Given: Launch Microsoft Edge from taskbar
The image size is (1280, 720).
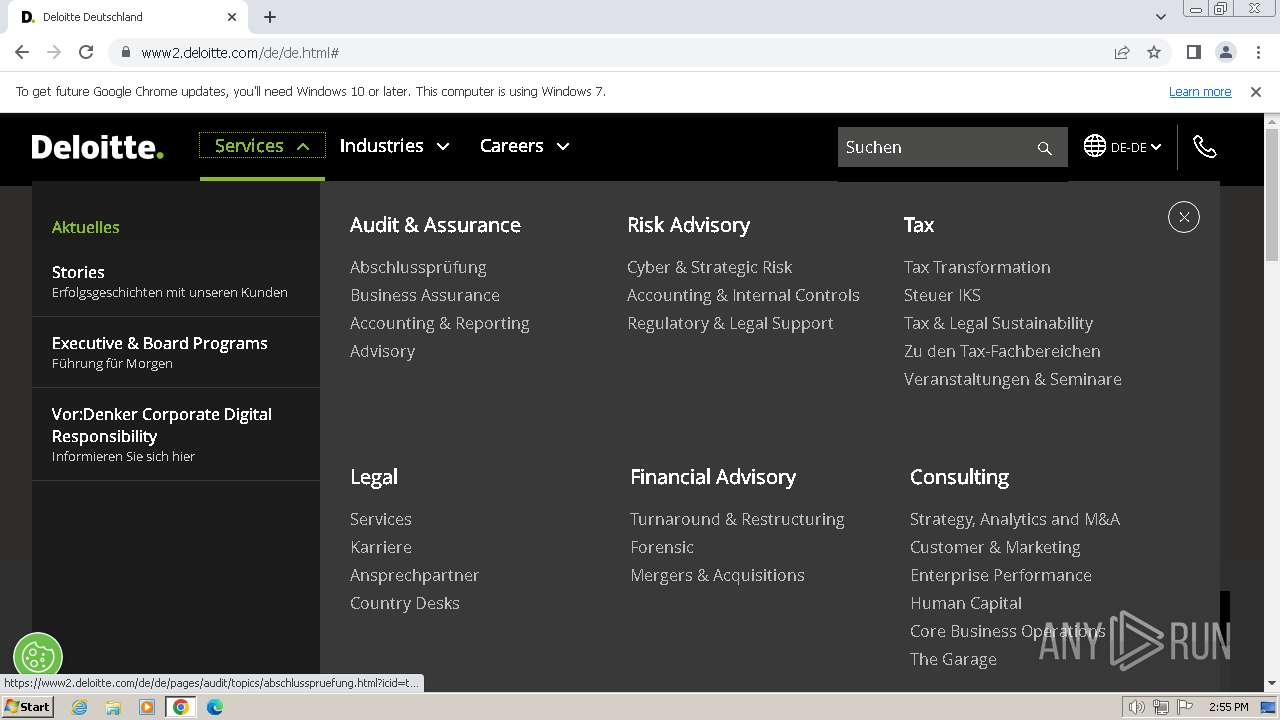Looking at the screenshot, I should (x=214, y=707).
